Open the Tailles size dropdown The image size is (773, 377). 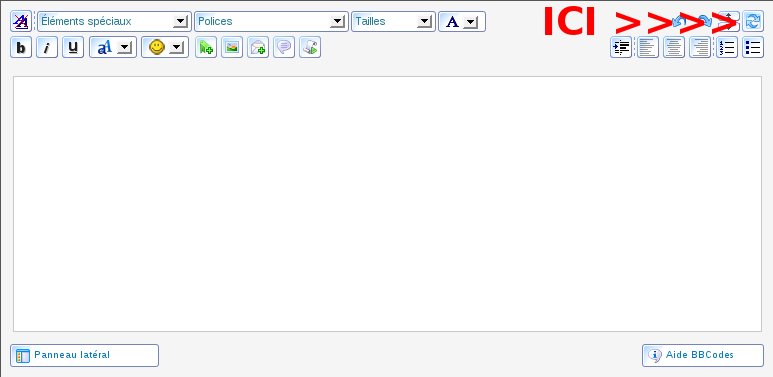[393, 22]
